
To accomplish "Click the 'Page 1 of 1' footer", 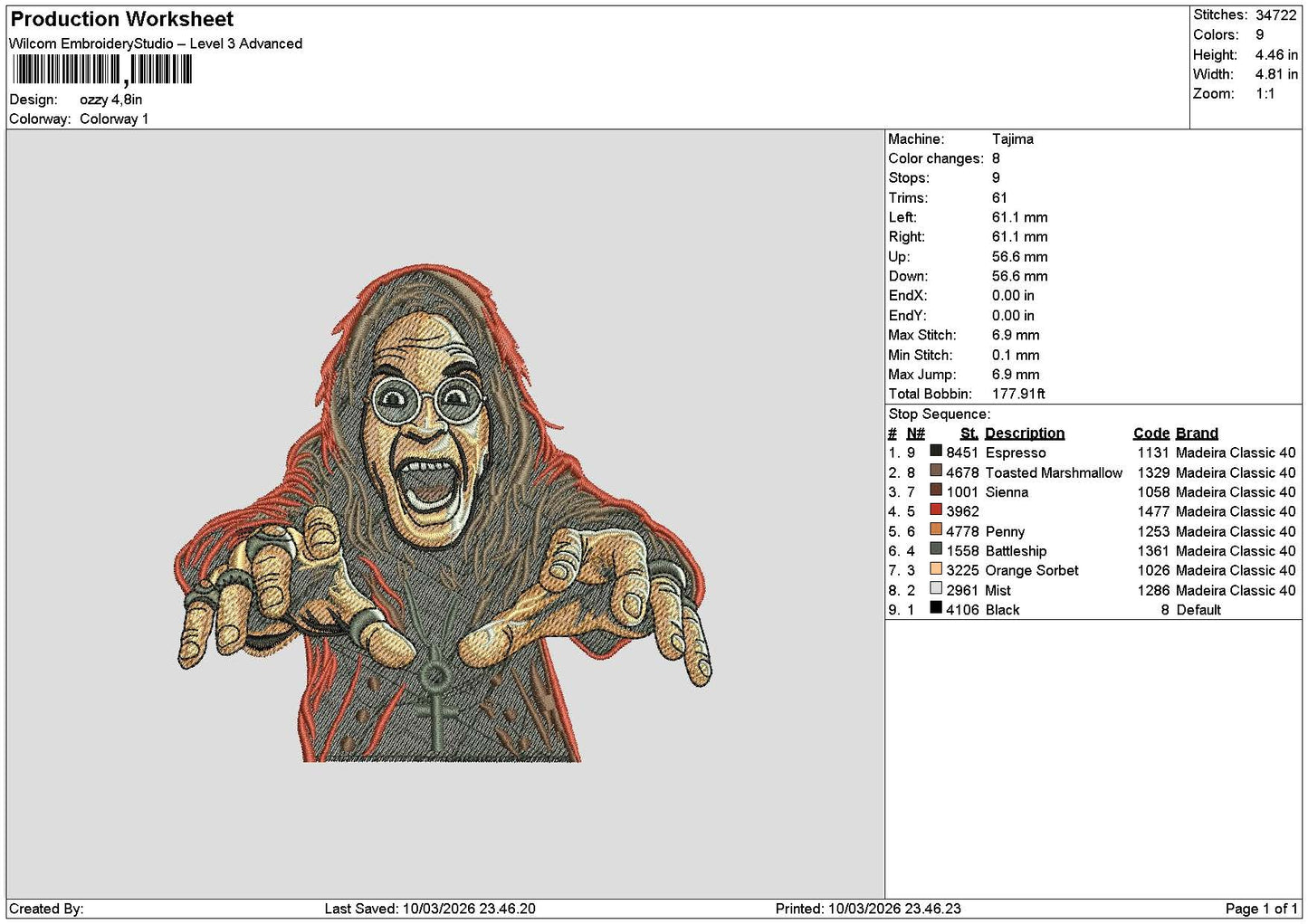I will point(1262,909).
